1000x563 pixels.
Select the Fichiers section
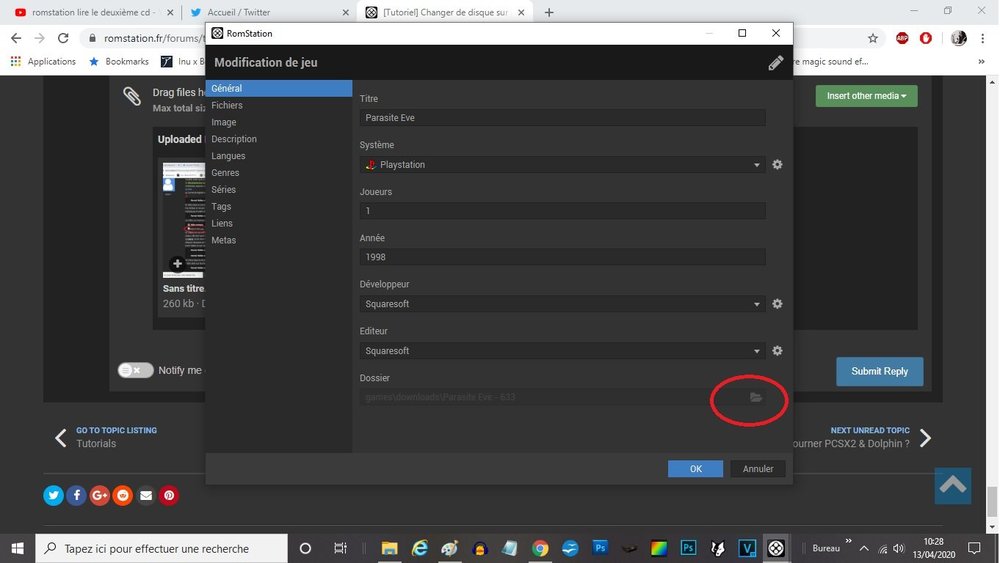tap(279, 105)
